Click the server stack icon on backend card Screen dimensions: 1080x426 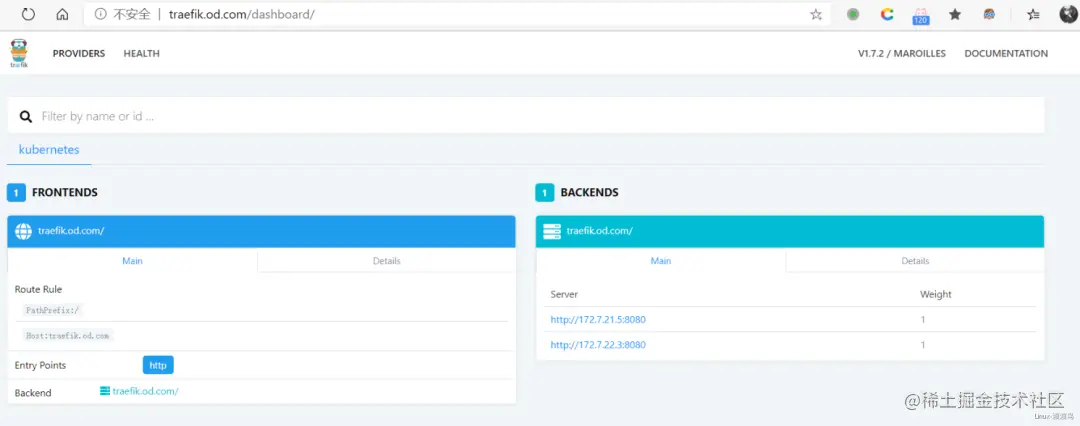(552, 232)
